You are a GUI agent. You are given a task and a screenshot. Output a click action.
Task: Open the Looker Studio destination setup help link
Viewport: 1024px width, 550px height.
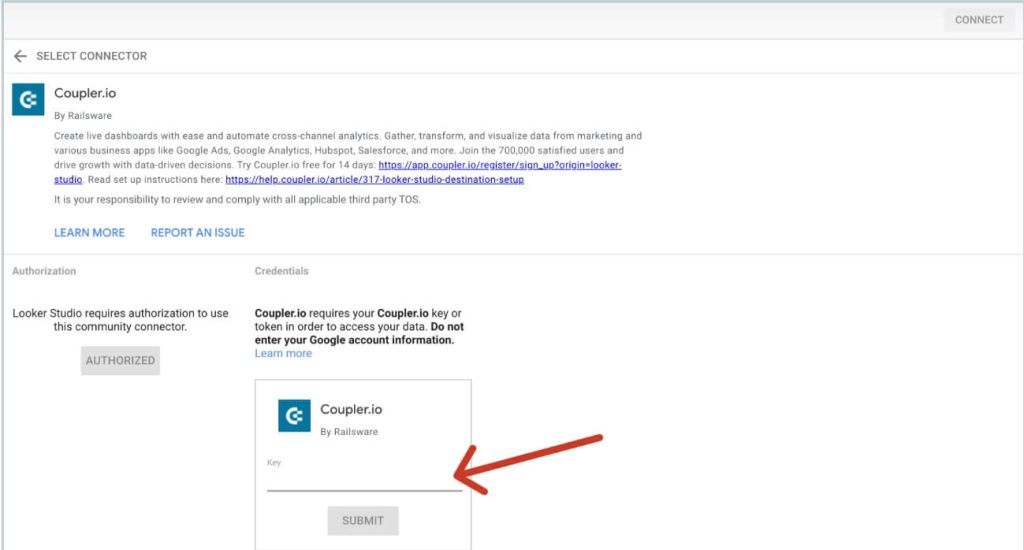coord(374,180)
